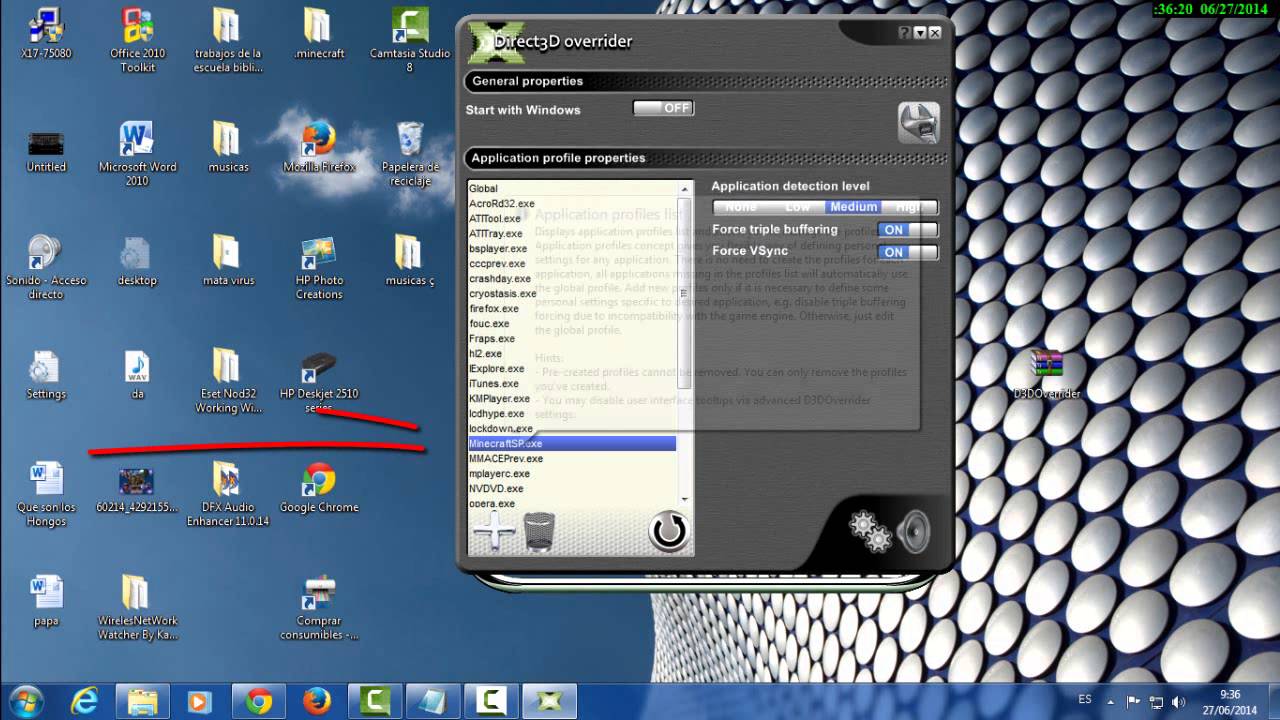This screenshot has width=1280, height=720.
Task: Open Windows Explorer from the taskbar
Action: pyautogui.click(x=143, y=702)
